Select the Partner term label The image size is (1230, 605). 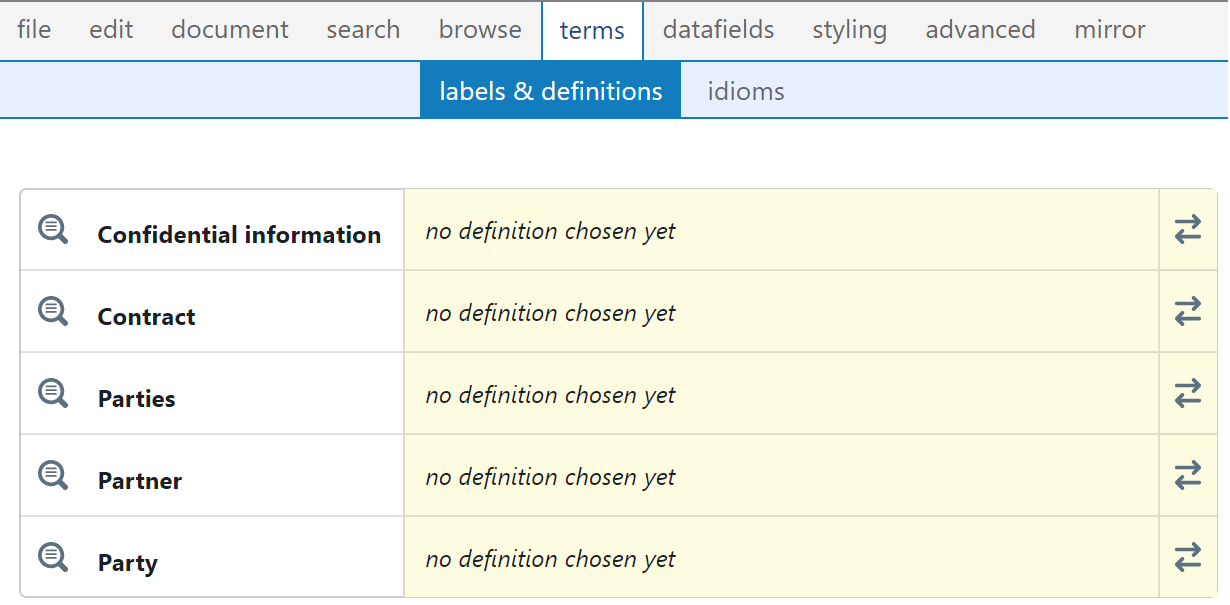(140, 481)
